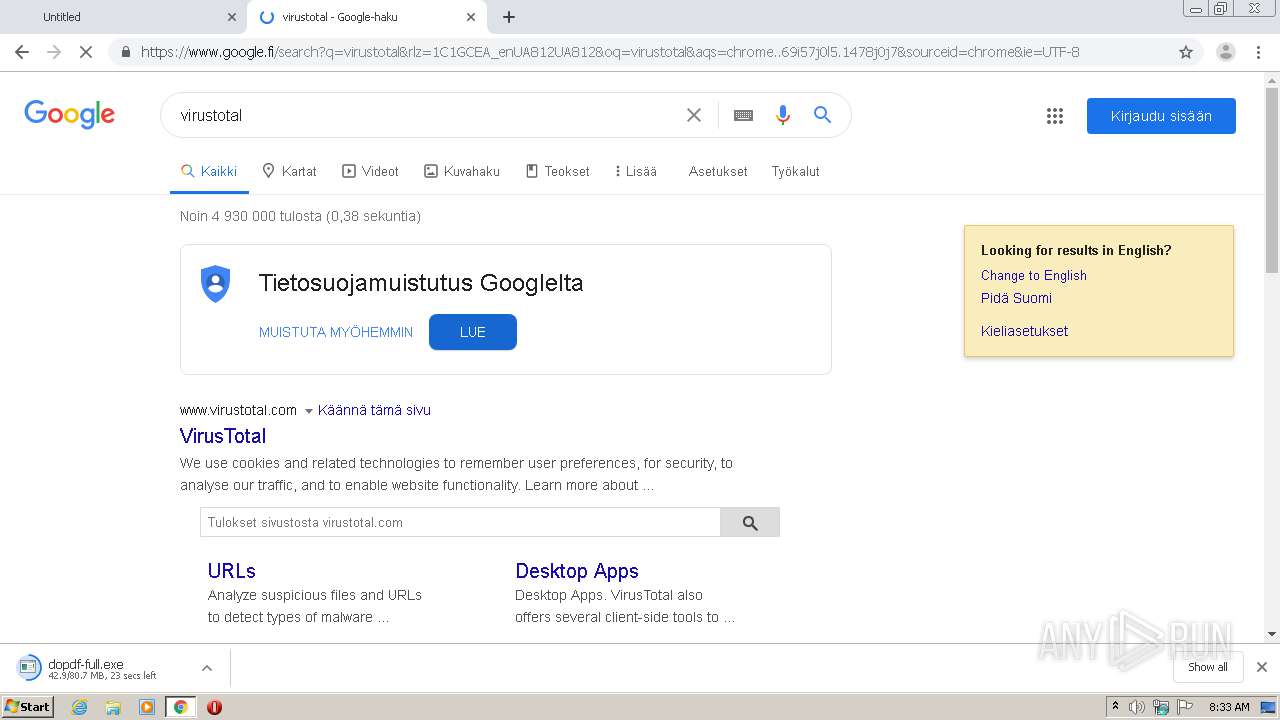Screen dimensions: 1280x720
Task: Open the Chrome three-dot menu
Action: pos(1259,52)
